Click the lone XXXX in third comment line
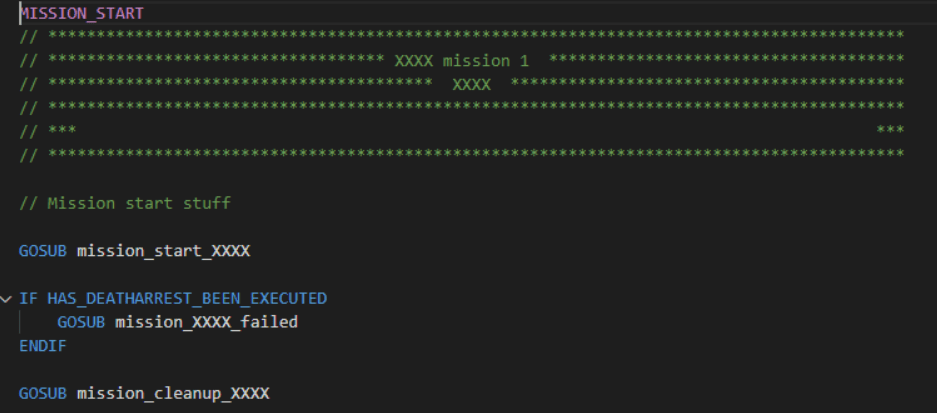This screenshot has height=413, width=937. [x=471, y=85]
